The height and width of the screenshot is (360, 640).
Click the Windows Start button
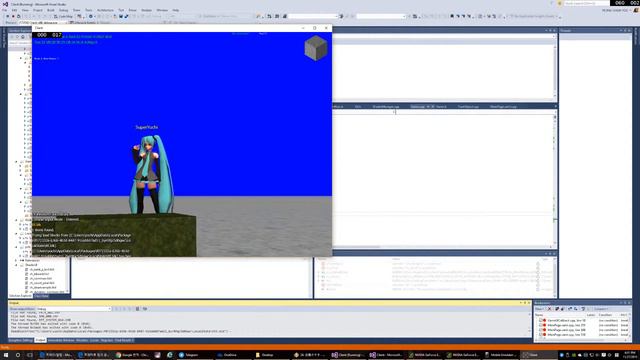click(x=6, y=355)
